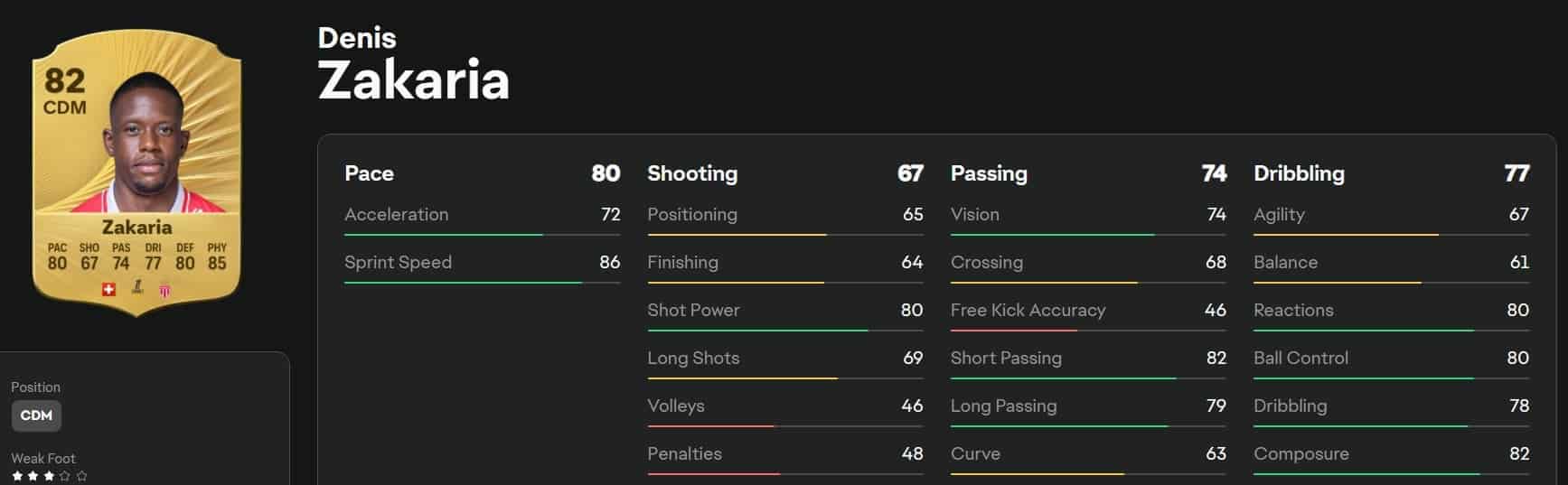Click the Switzerland flag icon on the card
1568x485 pixels.
[x=108, y=289]
